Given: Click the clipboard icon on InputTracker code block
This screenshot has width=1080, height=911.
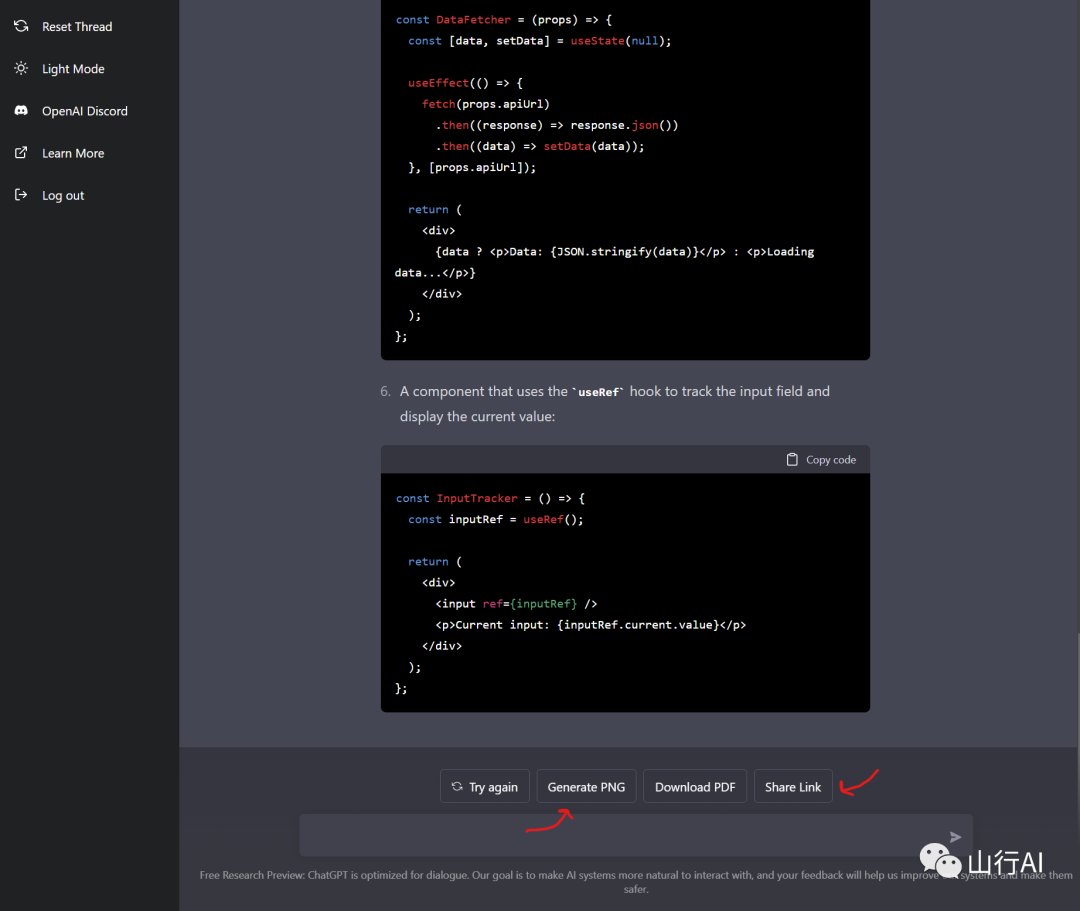Looking at the screenshot, I should click(793, 460).
